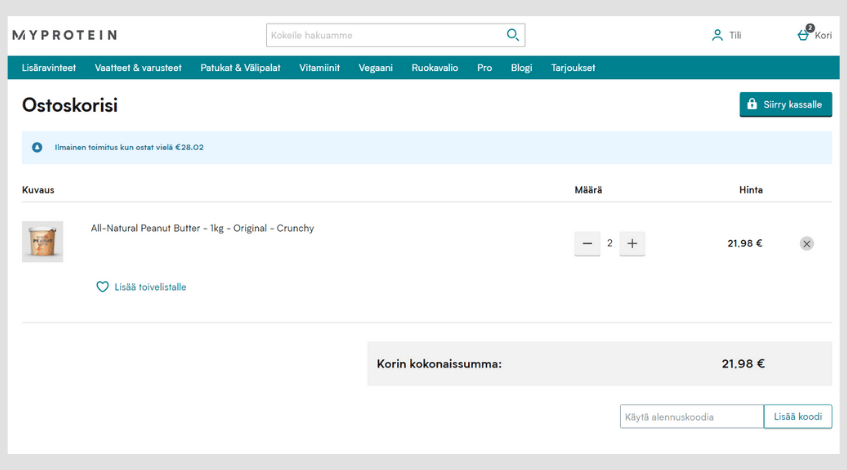
Task: Click Siirry kassalle checkout button
Action: [x=785, y=104]
